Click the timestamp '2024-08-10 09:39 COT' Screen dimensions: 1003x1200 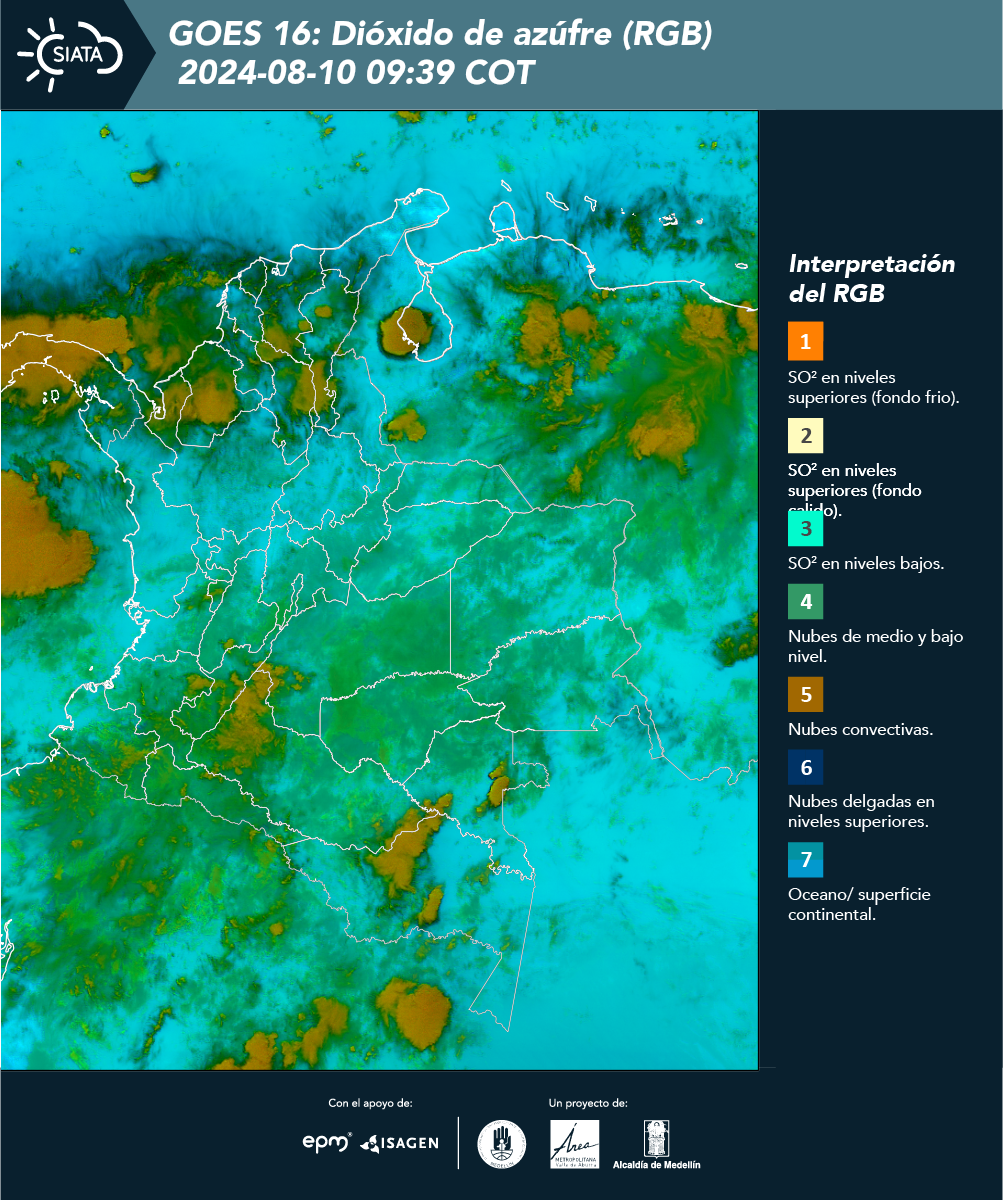pos(356,73)
